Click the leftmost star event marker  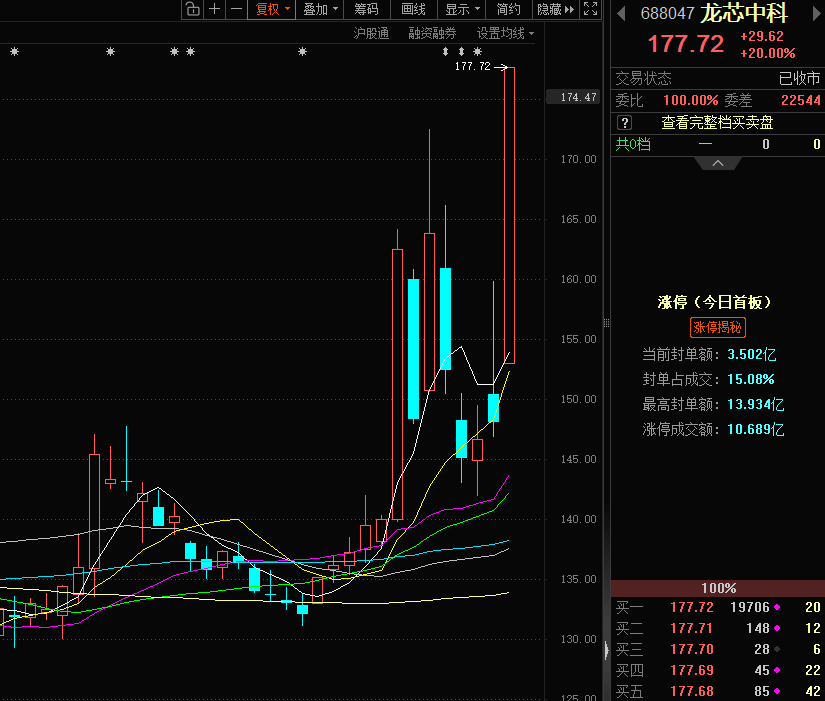tap(14, 51)
